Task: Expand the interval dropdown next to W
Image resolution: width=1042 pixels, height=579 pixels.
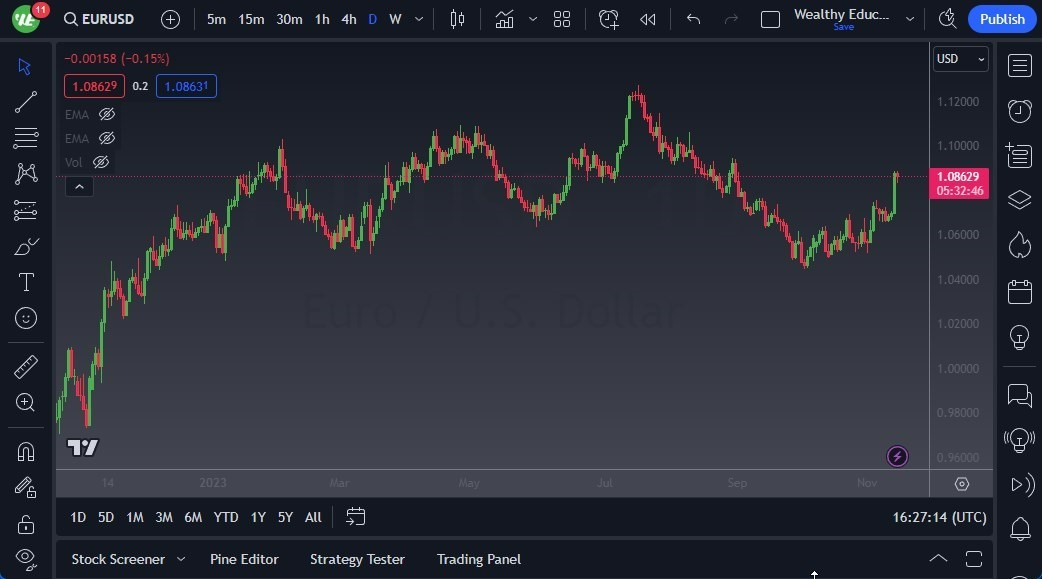Action: pos(417,18)
